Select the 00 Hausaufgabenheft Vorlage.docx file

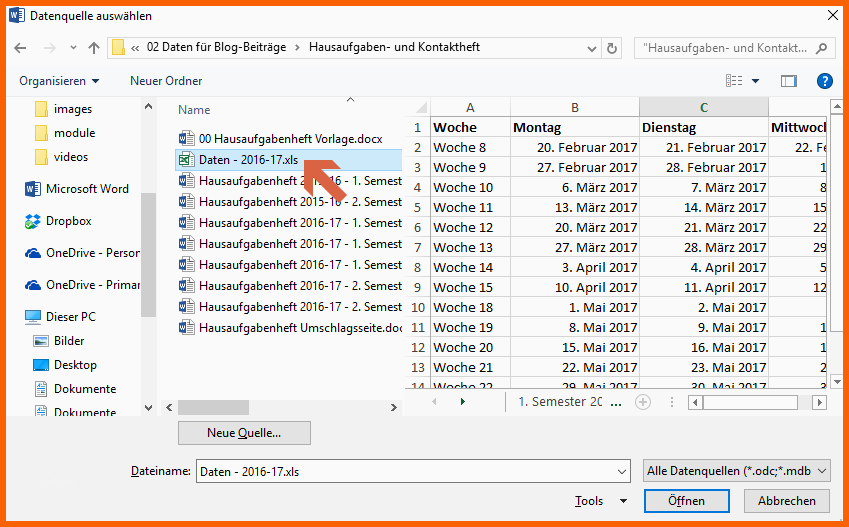tap(289, 138)
